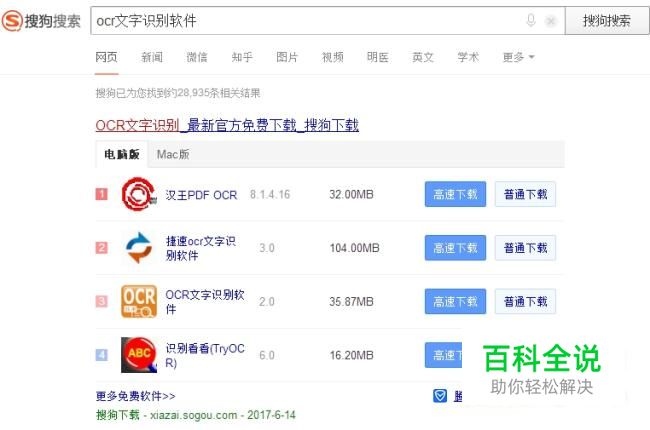
Task: Switch to the 学术 tab
Action: coord(468,57)
